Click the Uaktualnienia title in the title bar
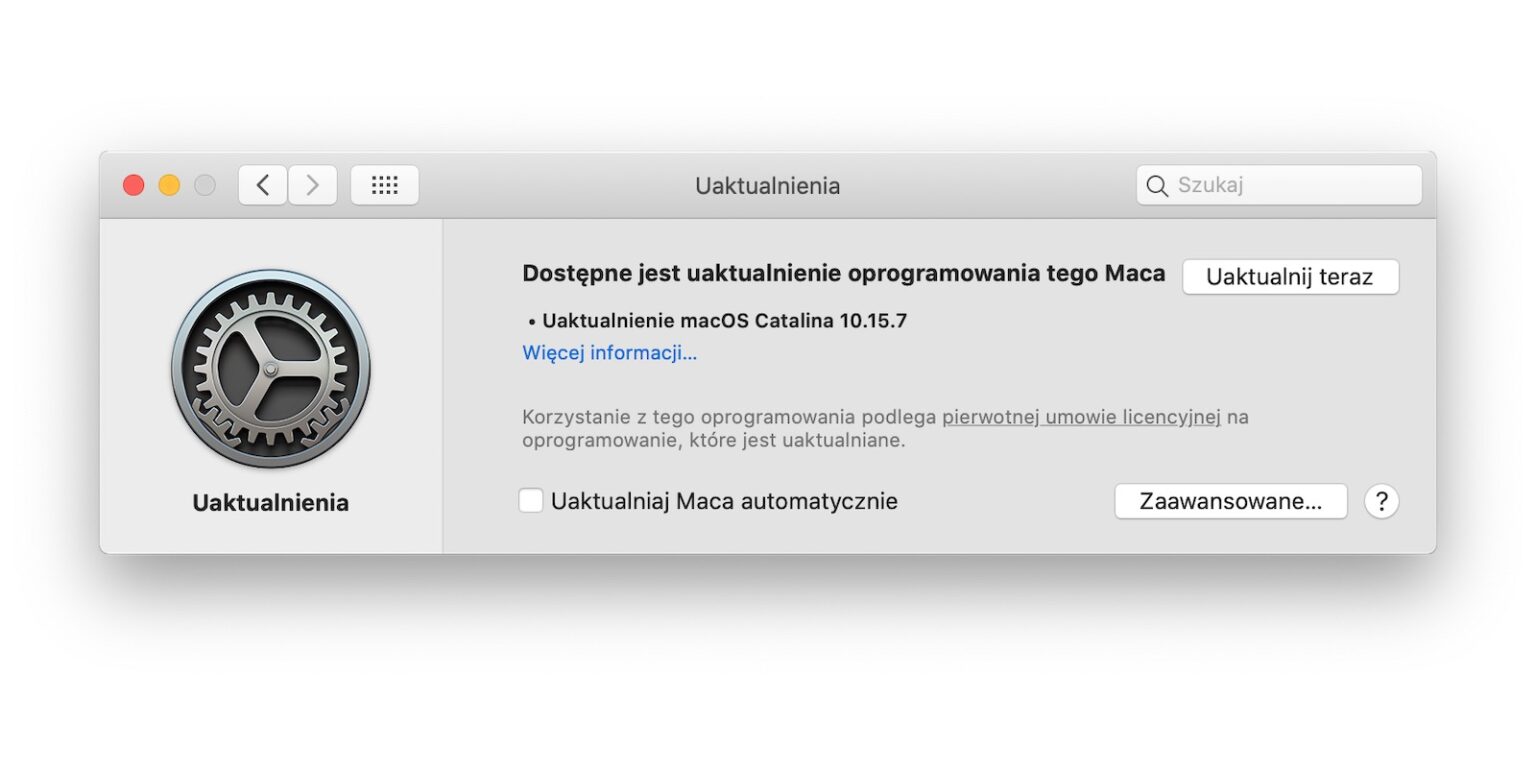 (767, 186)
